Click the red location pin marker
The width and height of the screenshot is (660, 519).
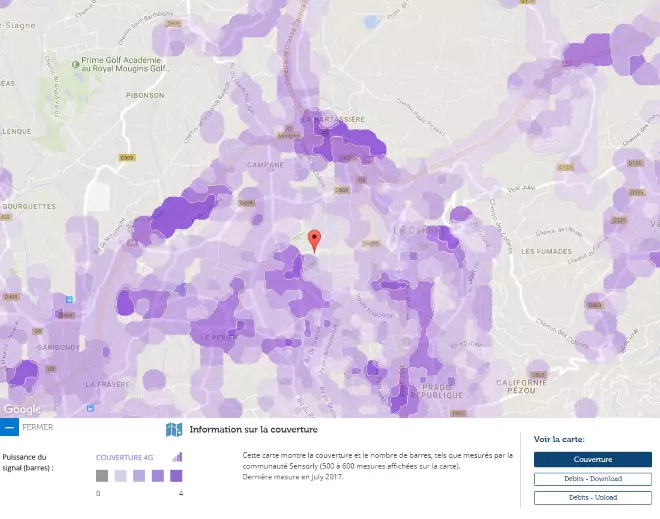point(315,240)
